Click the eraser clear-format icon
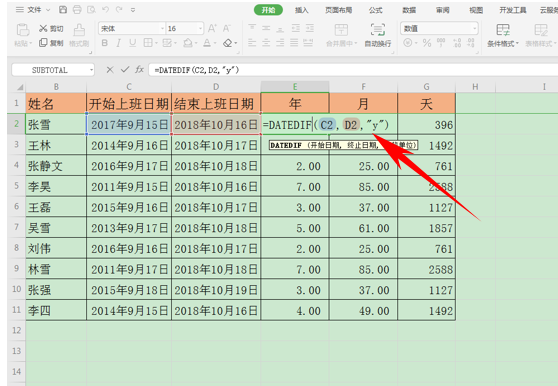The height and width of the screenshot is (386, 558). (x=227, y=43)
